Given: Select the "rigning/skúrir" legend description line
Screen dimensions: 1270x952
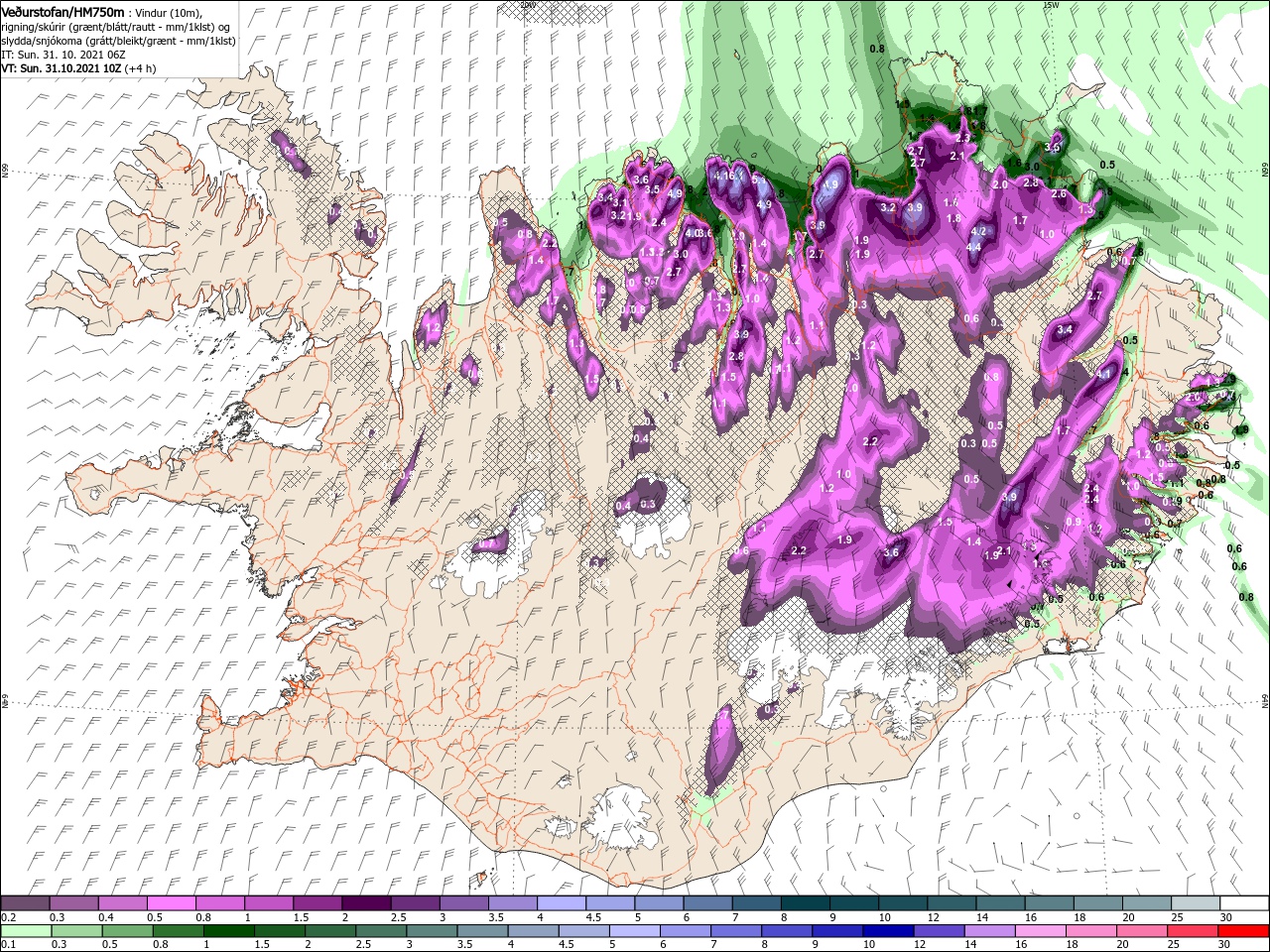Looking at the screenshot, I should (117, 26).
